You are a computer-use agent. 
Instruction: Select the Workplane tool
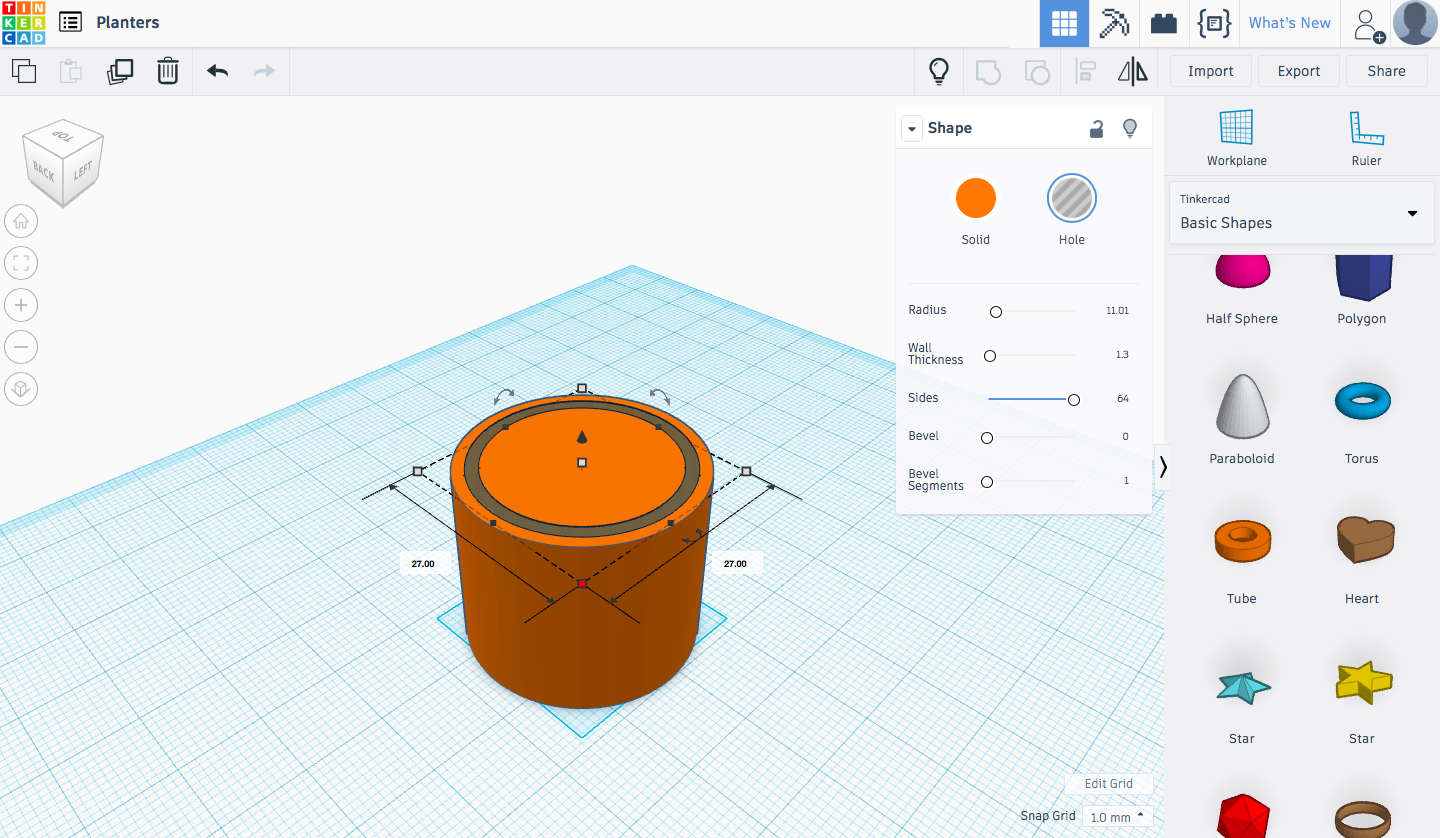point(1236,137)
